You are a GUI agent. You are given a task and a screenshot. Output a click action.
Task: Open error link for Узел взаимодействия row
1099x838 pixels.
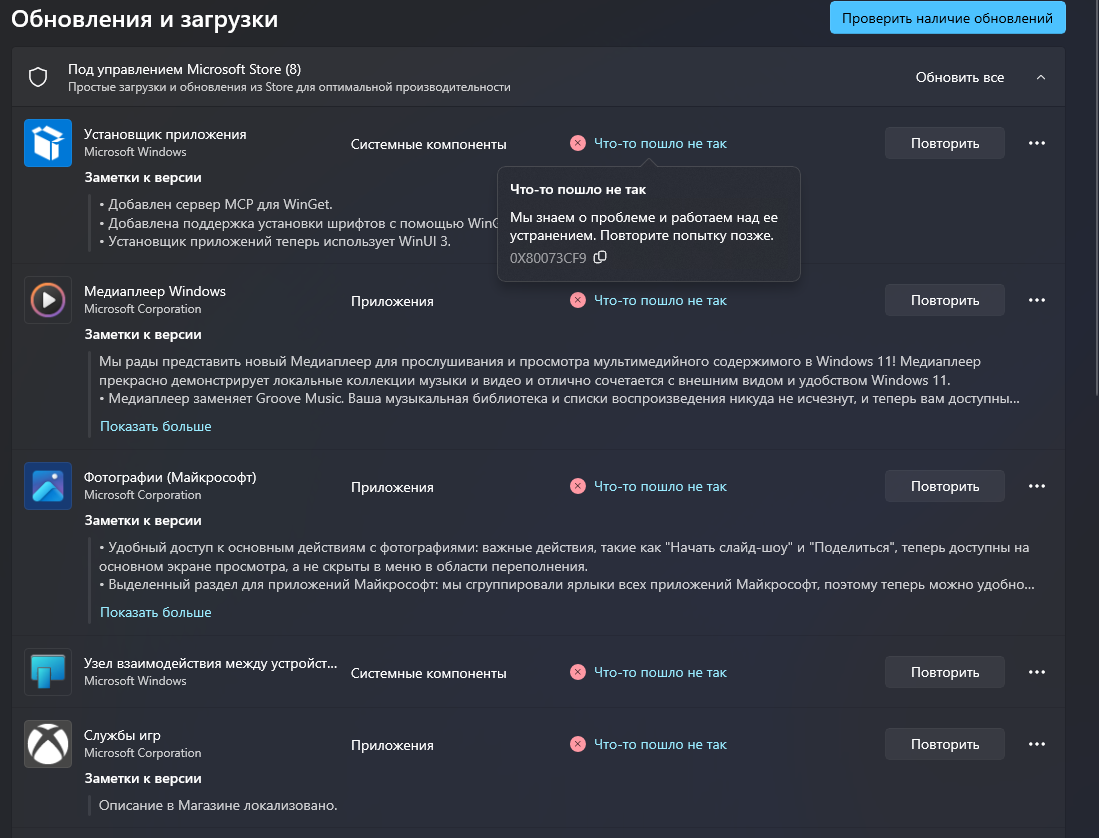click(x=660, y=672)
